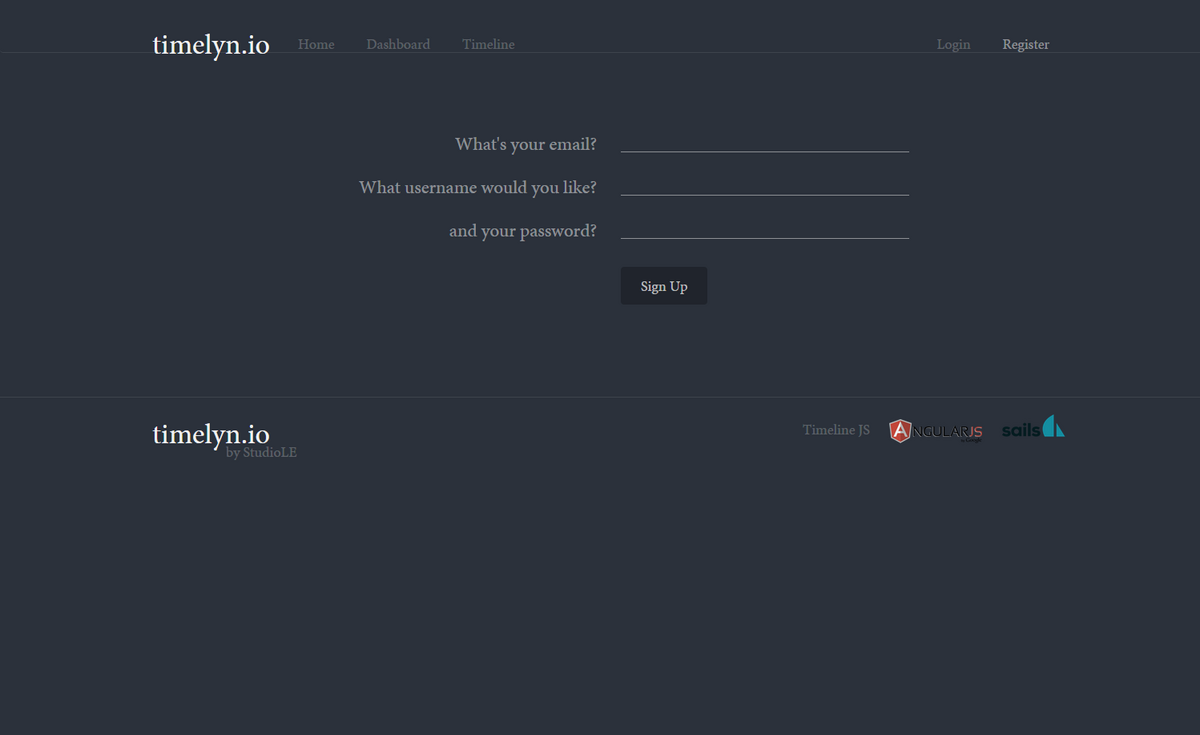Image resolution: width=1200 pixels, height=735 pixels.
Task: Click into the username input field
Action: click(764, 186)
